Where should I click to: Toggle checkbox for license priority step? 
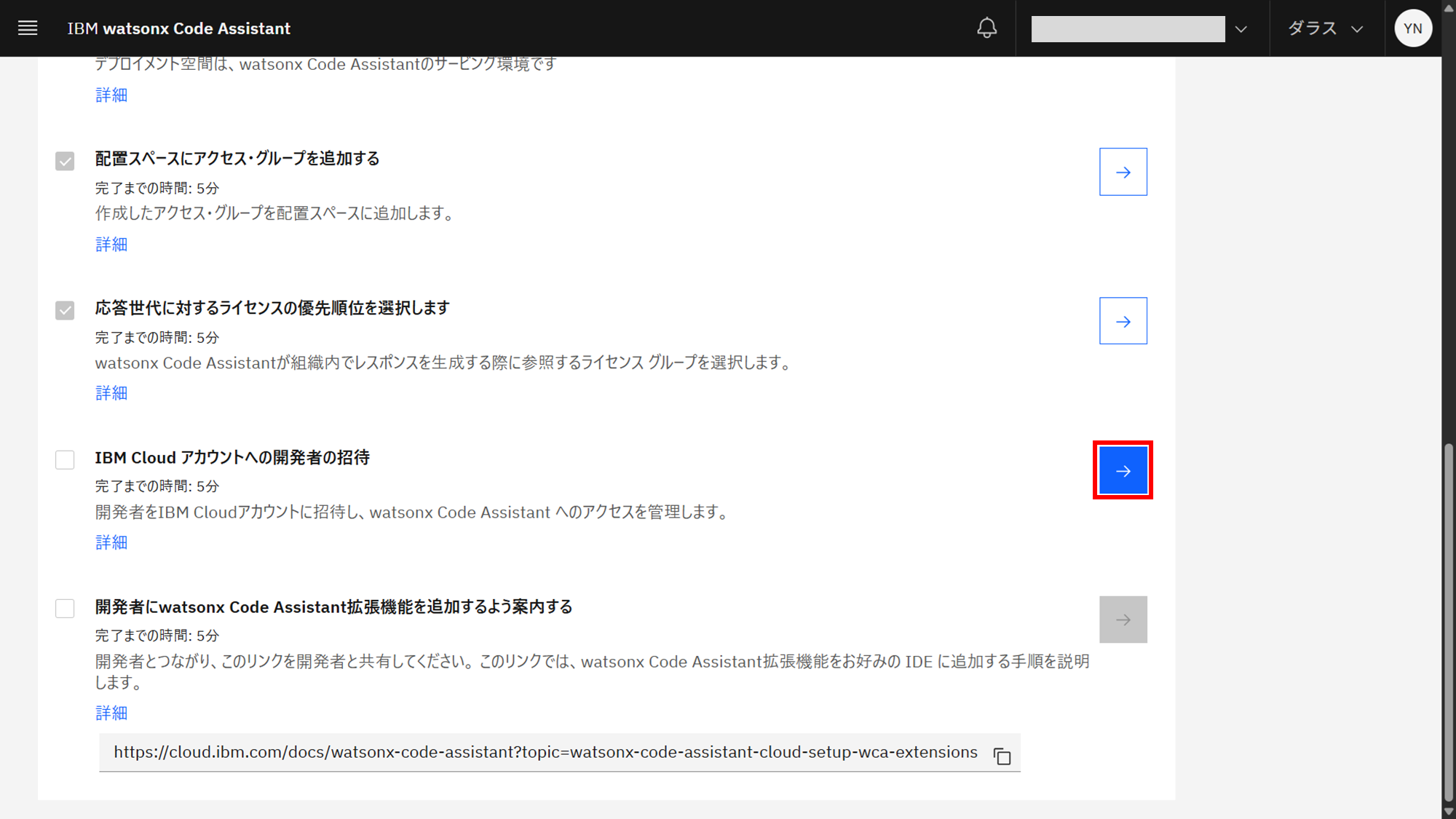pos(65,310)
